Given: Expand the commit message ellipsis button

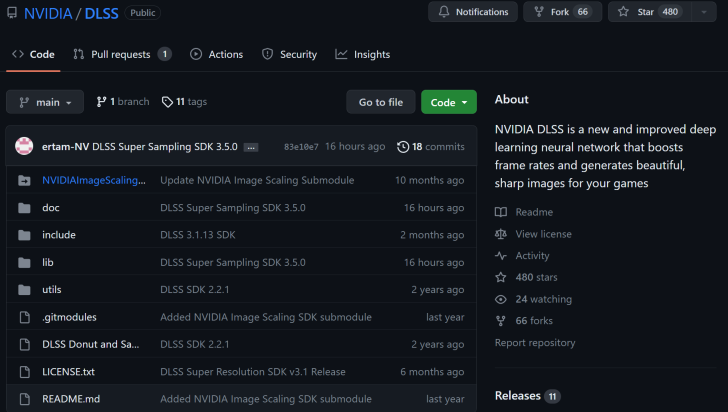Looking at the screenshot, I should tap(251, 147).
